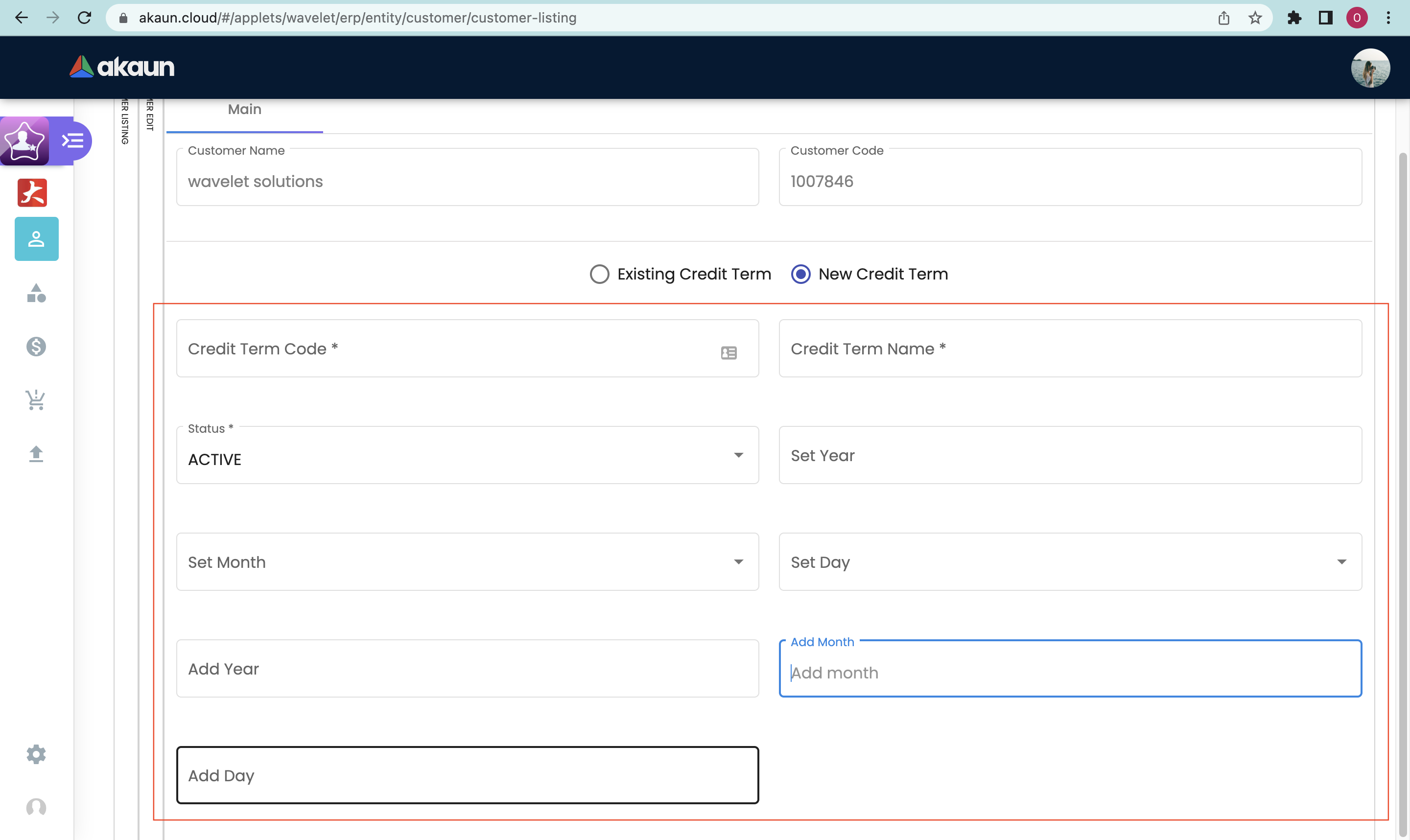Open the shopping cart sidebar icon
This screenshot has height=840, width=1410.
coord(36,400)
